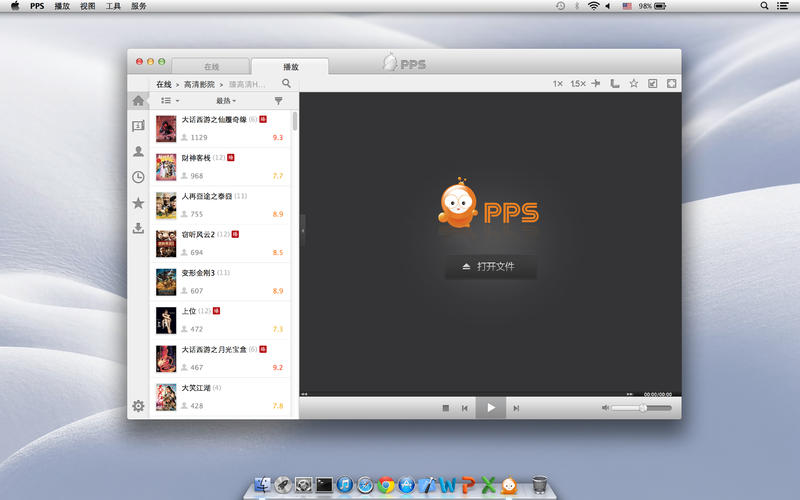The height and width of the screenshot is (500, 800).
Task: Select movie 大笑江湖
Action: coord(220,397)
